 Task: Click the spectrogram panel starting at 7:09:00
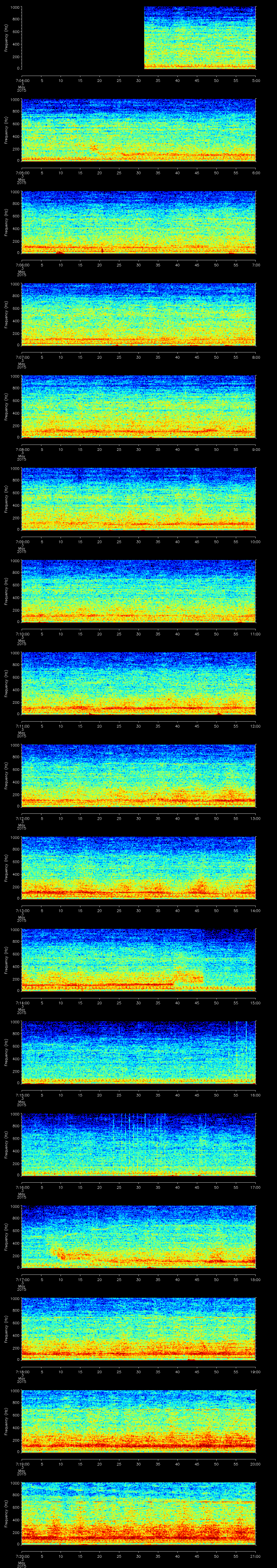[x=139, y=499]
